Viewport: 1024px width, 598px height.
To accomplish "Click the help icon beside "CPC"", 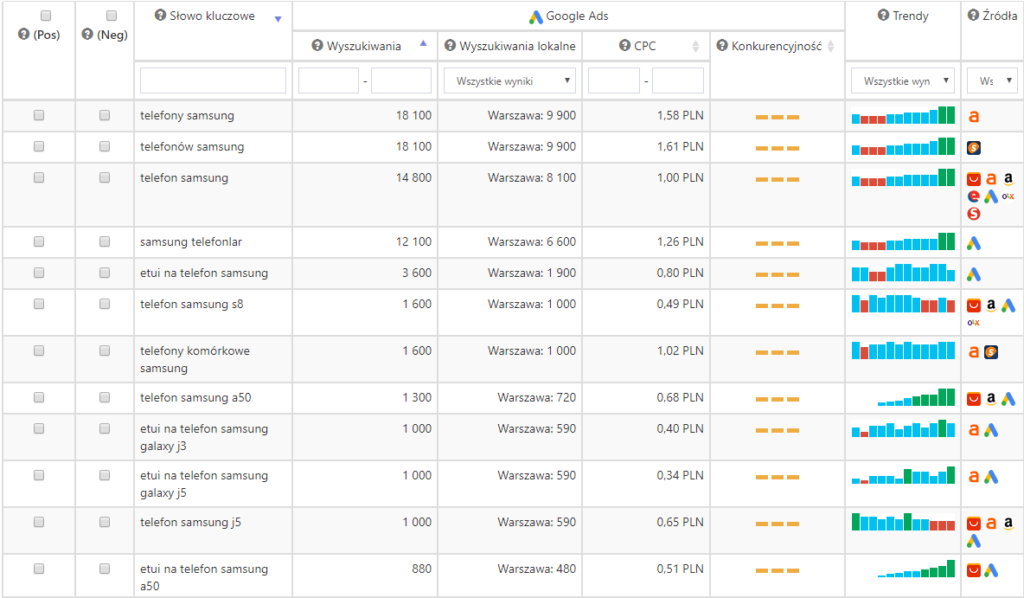I will pyautogui.click(x=625, y=45).
